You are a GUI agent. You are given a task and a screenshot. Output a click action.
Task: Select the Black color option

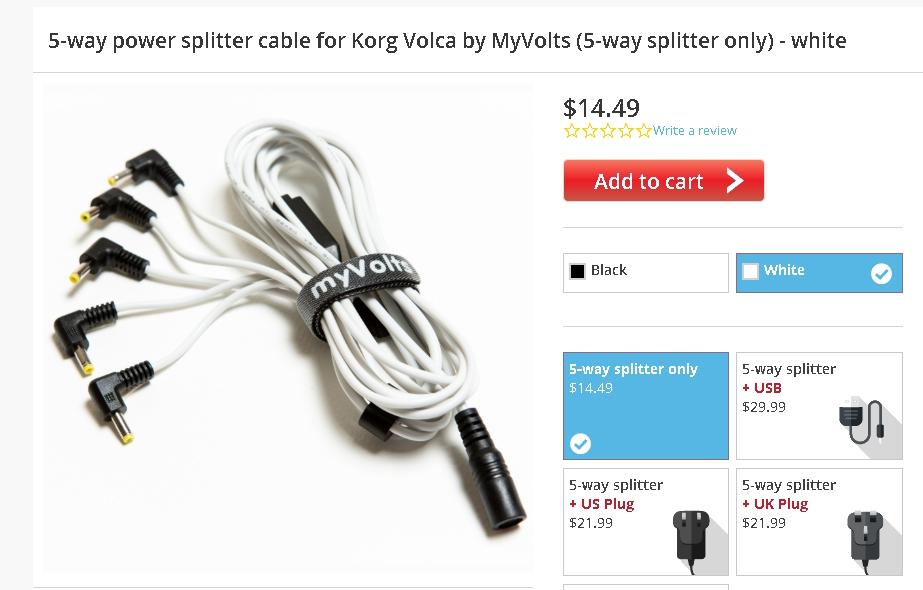click(x=646, y=273)
